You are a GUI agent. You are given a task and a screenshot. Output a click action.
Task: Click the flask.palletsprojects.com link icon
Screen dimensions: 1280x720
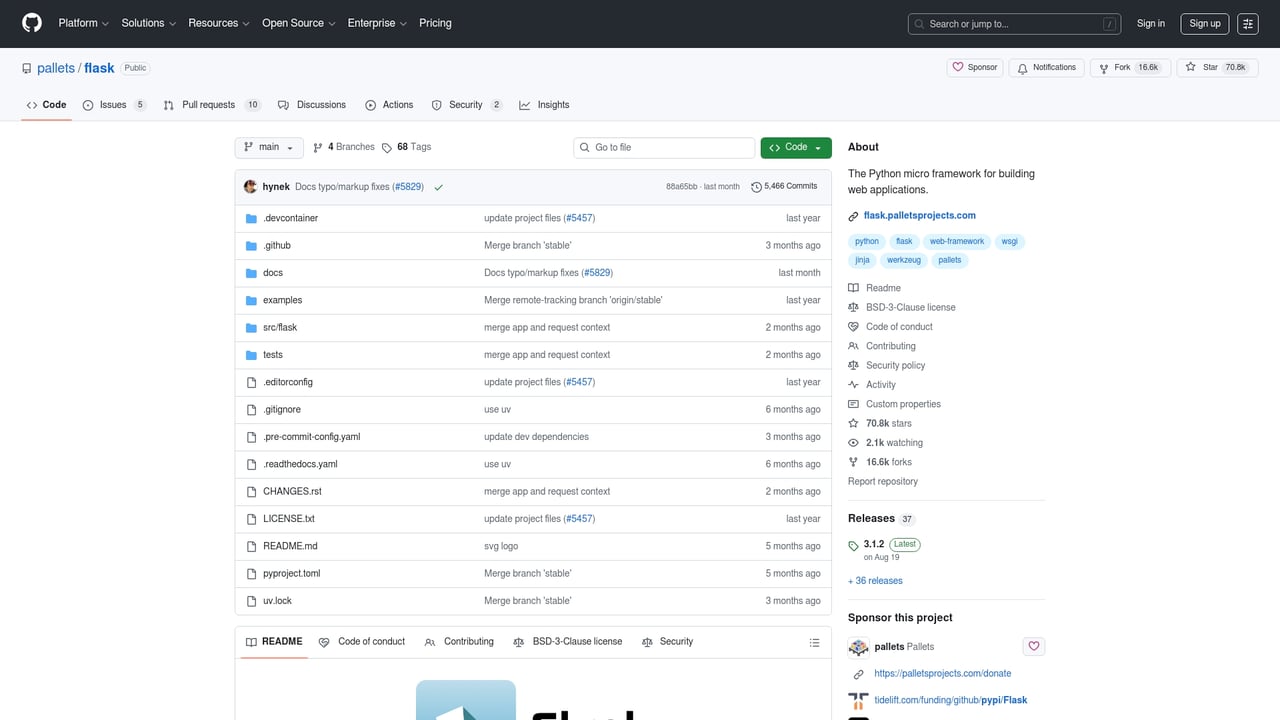tap(853, 215)
